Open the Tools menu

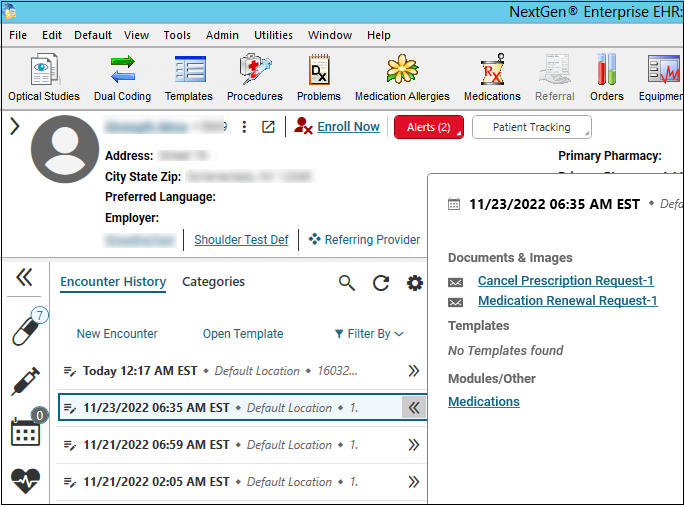tap(177, 35)
